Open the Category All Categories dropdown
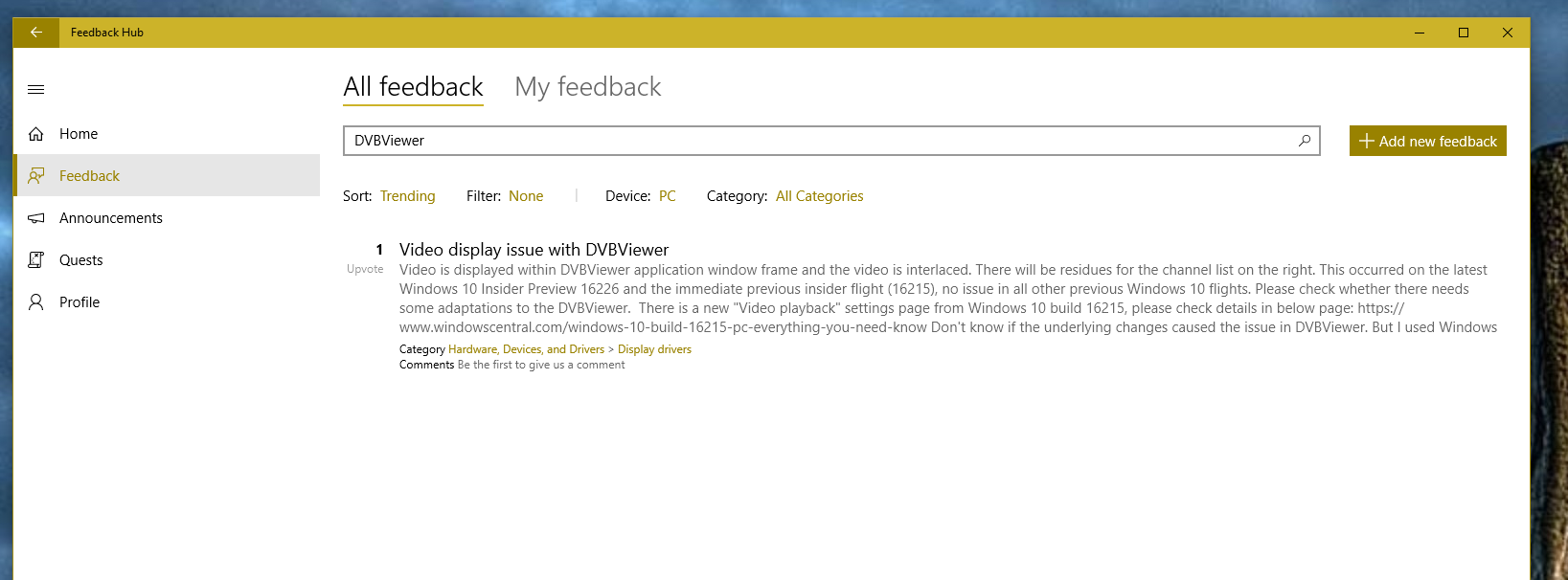This screenshot has width=1568, height=580. (820, 196)
